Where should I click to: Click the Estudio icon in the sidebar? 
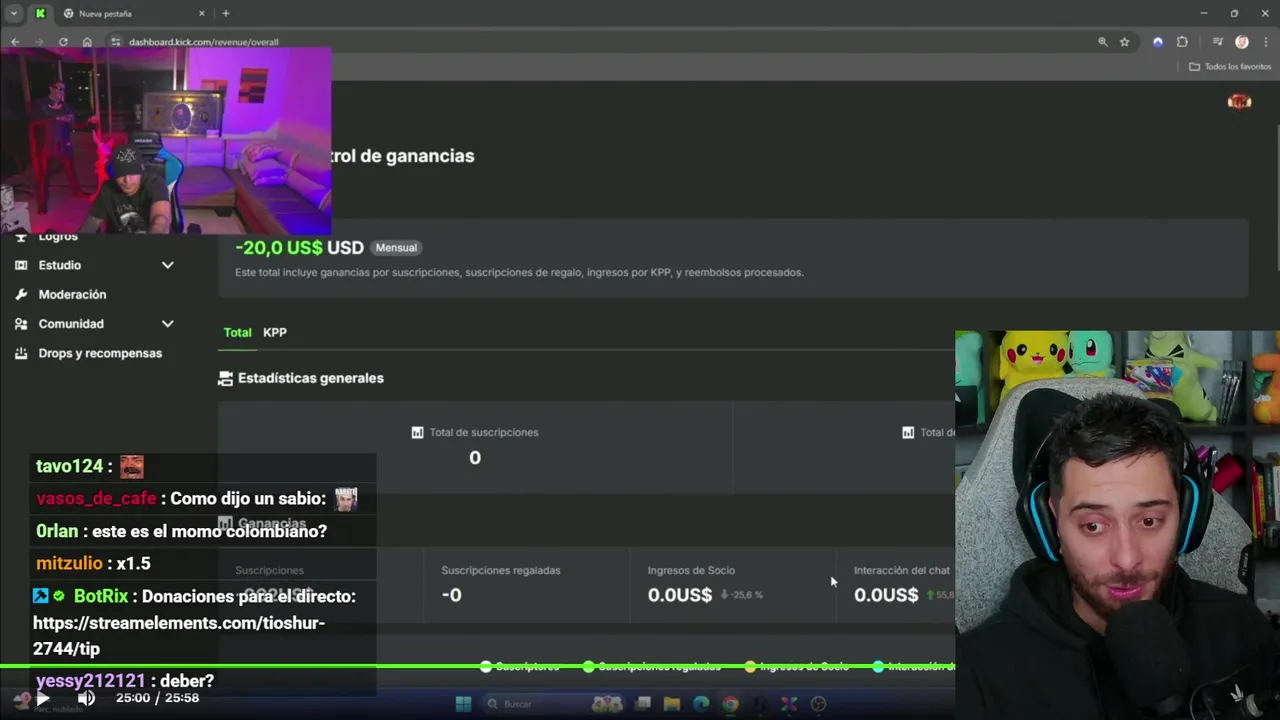point(21,265)
